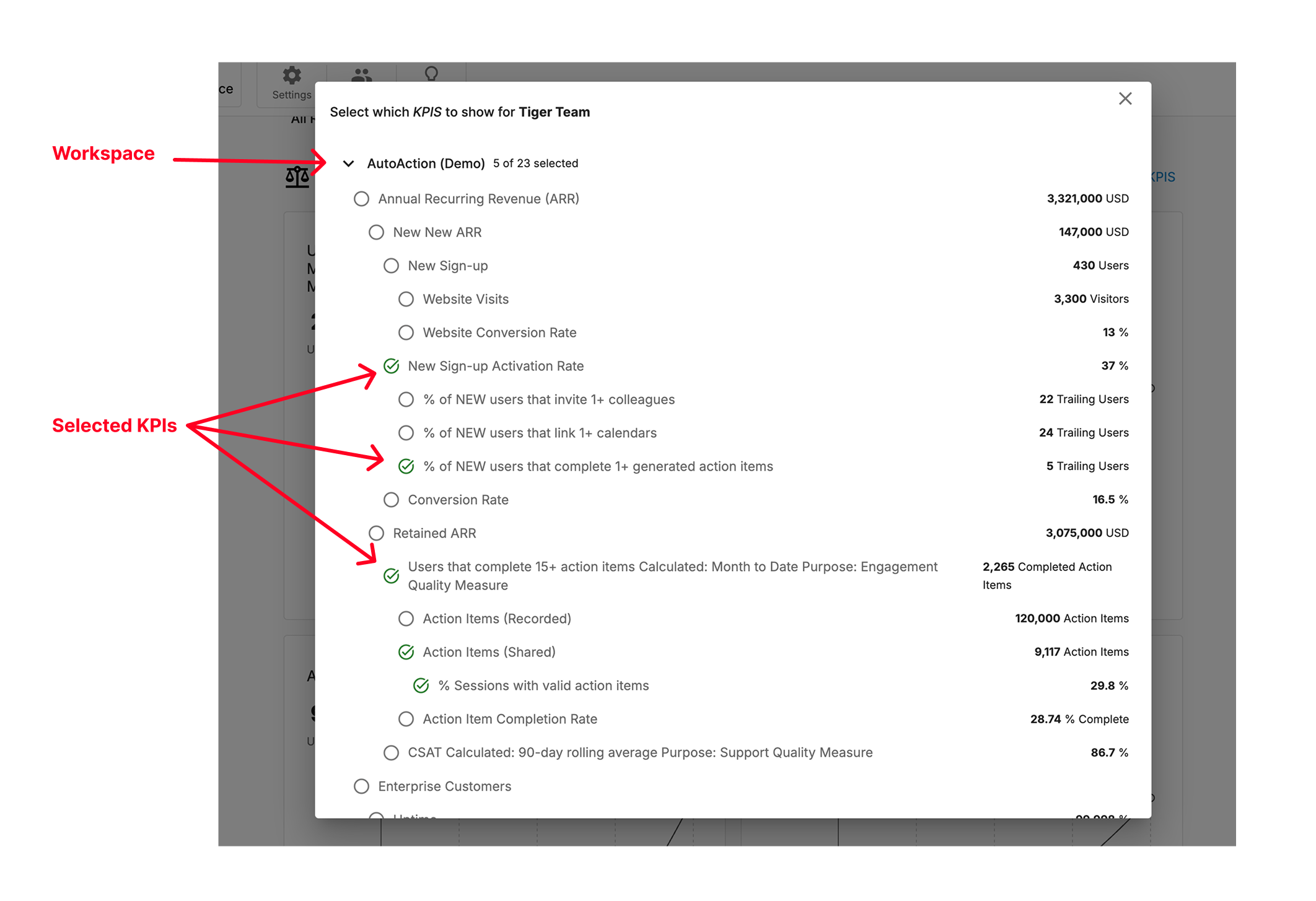Click the 147,000 USD value
The width and height of the screenshot is (1316, 901).
tap(1094, 232)
